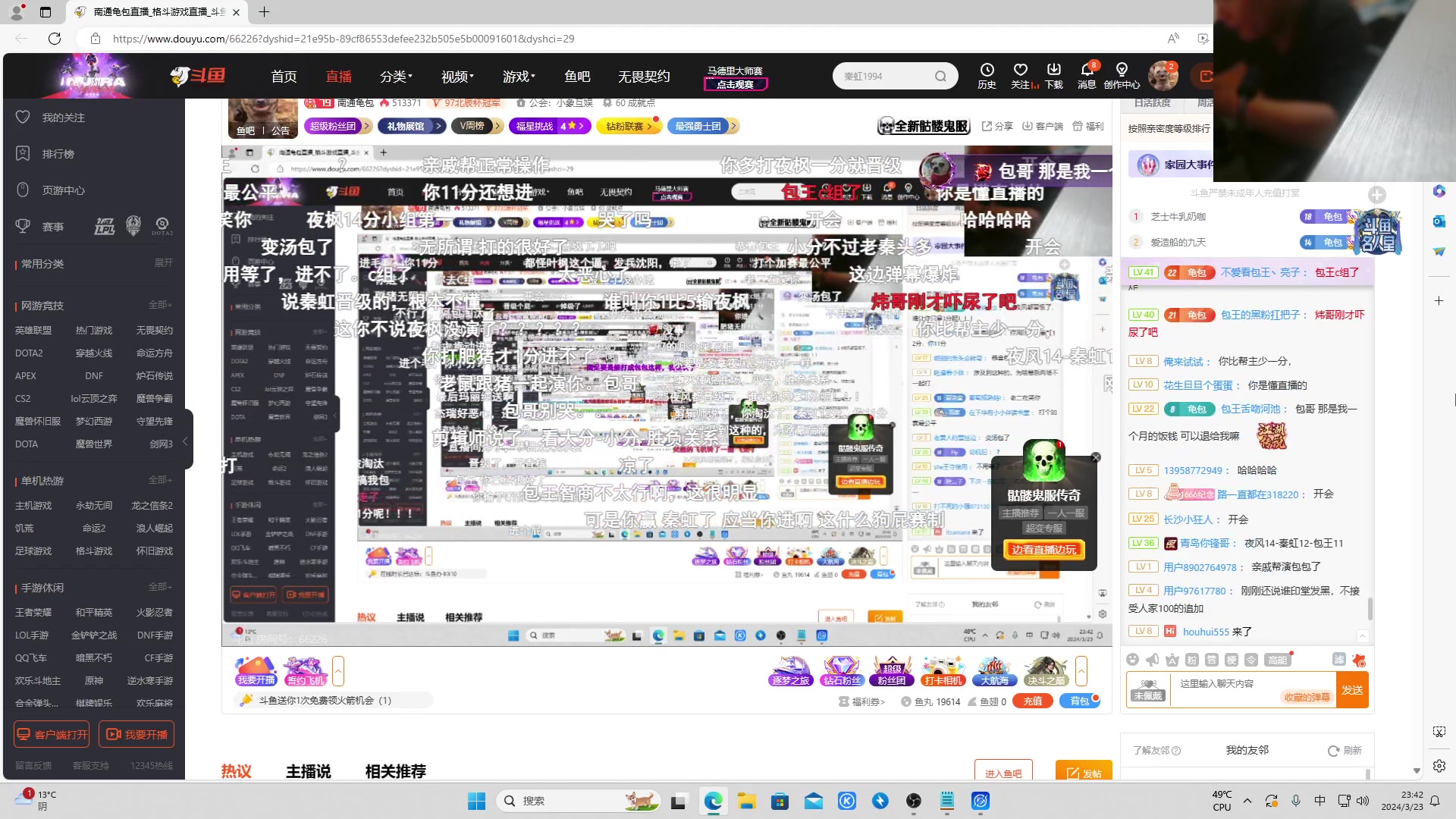
Task: Expand the 视频 dropdown in top navigation
Action: (x=457, y=77)
